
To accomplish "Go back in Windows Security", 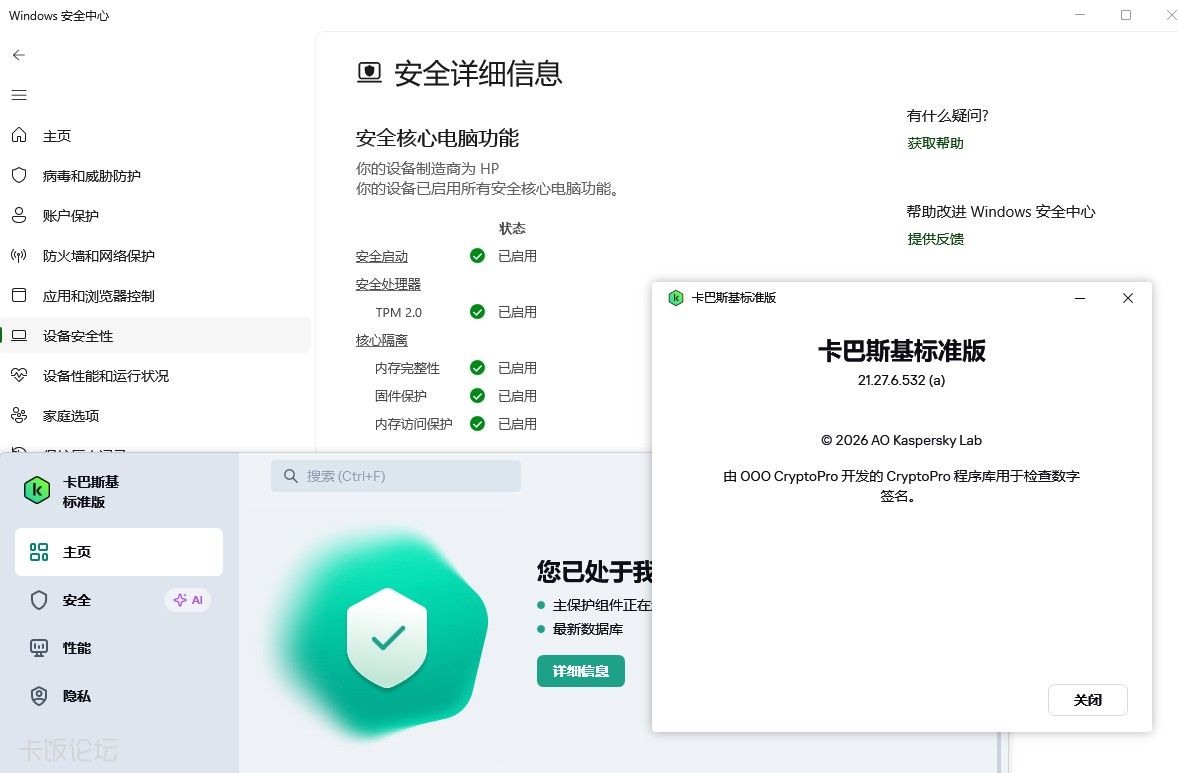I will coord(19,55).
